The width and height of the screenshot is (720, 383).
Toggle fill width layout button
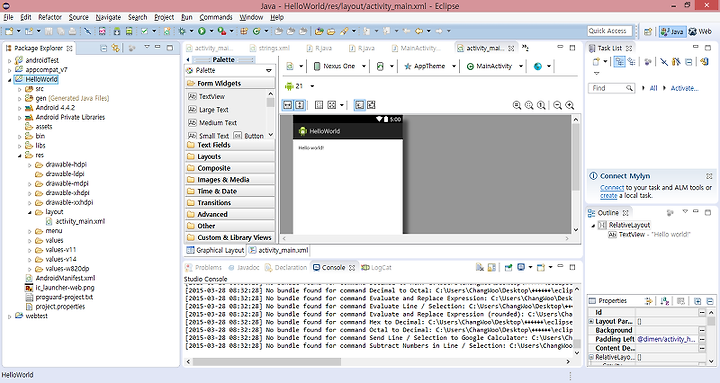pyautogui.click(x=287, y=105)
